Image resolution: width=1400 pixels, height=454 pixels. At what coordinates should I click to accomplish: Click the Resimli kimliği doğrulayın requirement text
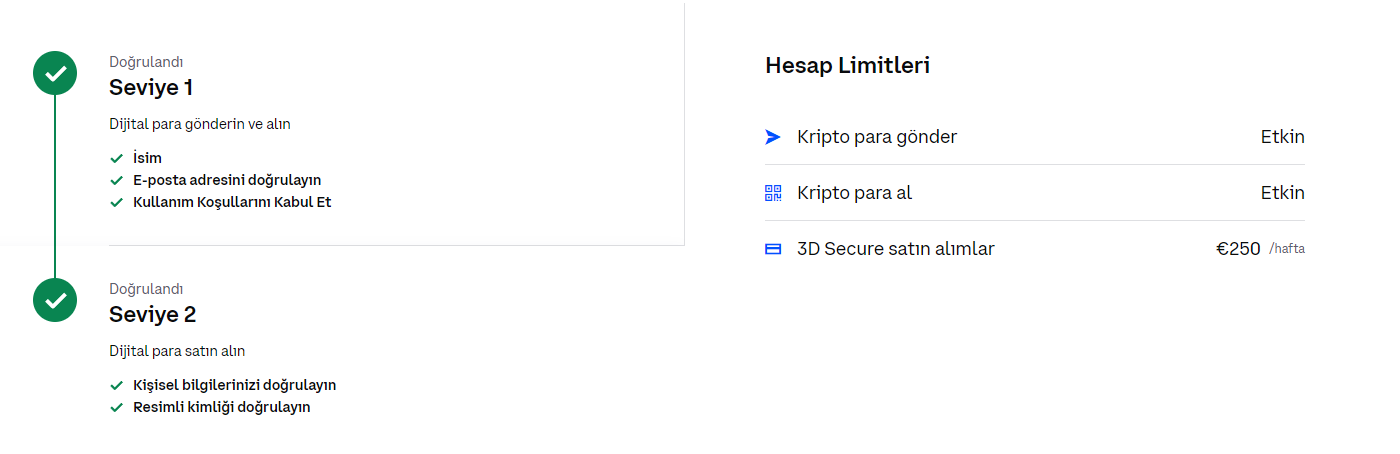coord(222,407)
